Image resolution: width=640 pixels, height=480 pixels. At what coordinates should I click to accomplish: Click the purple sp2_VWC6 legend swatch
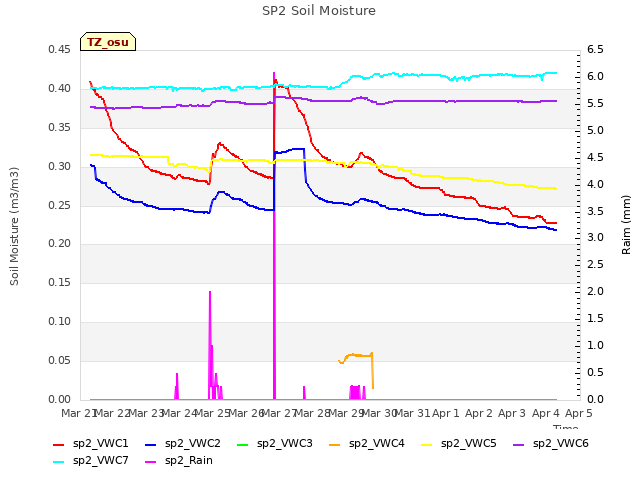(x=519, y=444)
